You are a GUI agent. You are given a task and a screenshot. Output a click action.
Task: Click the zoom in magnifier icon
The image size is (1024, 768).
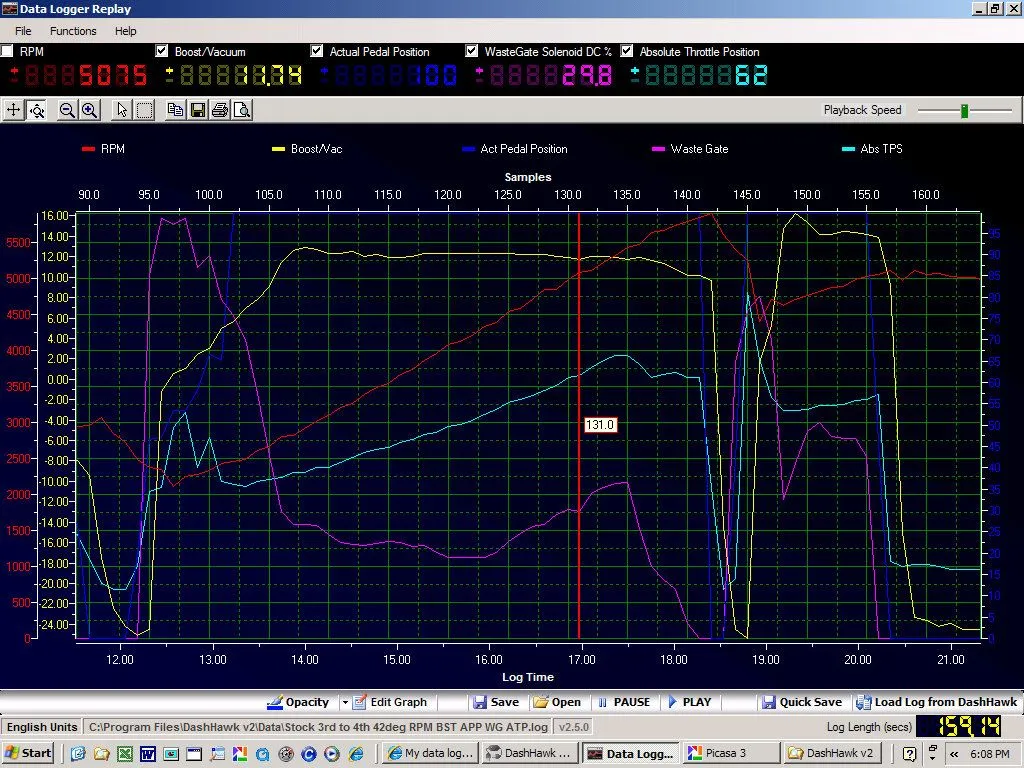pos(89,110)
